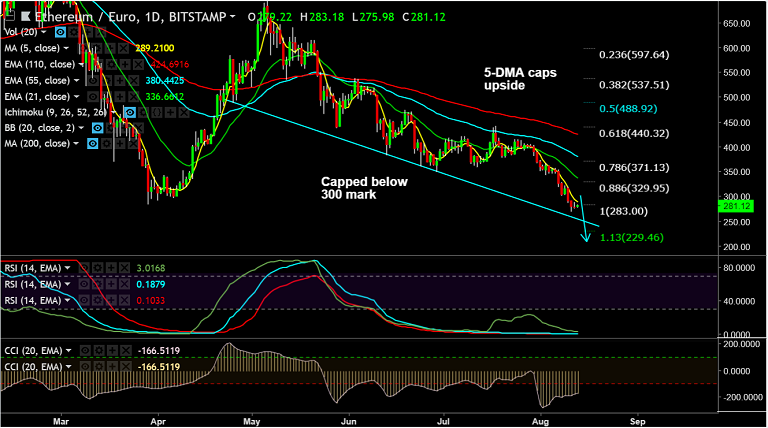The width and height of the screenshot is (768, 428).
Task: Click plus icon on Ichimoku row
Action: [x=170, y=112]
